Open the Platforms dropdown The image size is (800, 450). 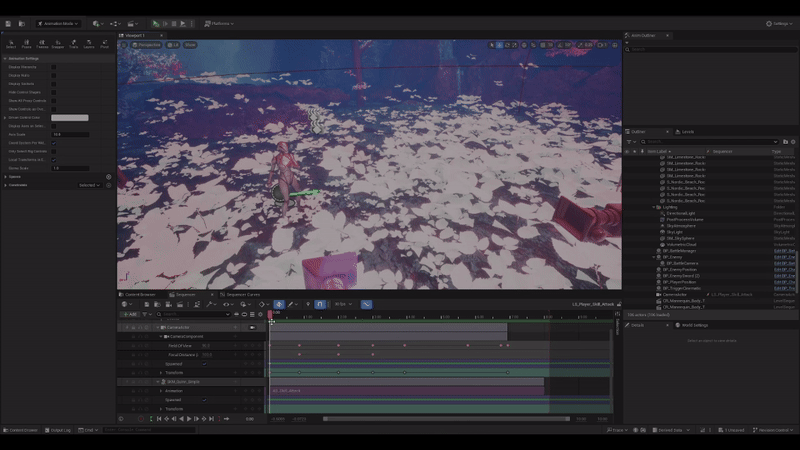click(x=220, y=23)
